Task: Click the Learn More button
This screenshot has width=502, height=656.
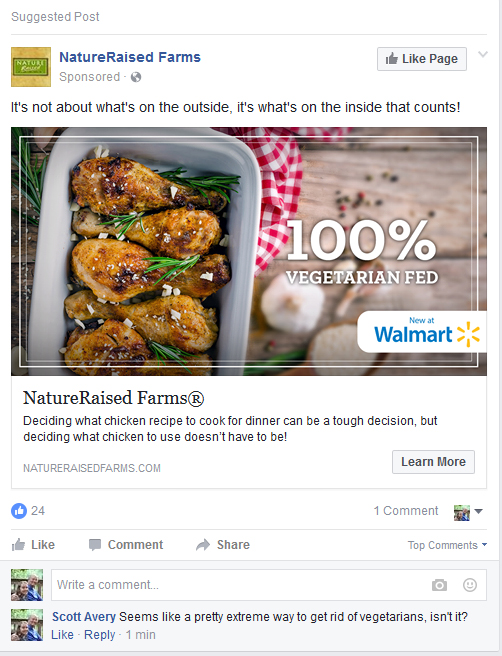Action: 433,462
